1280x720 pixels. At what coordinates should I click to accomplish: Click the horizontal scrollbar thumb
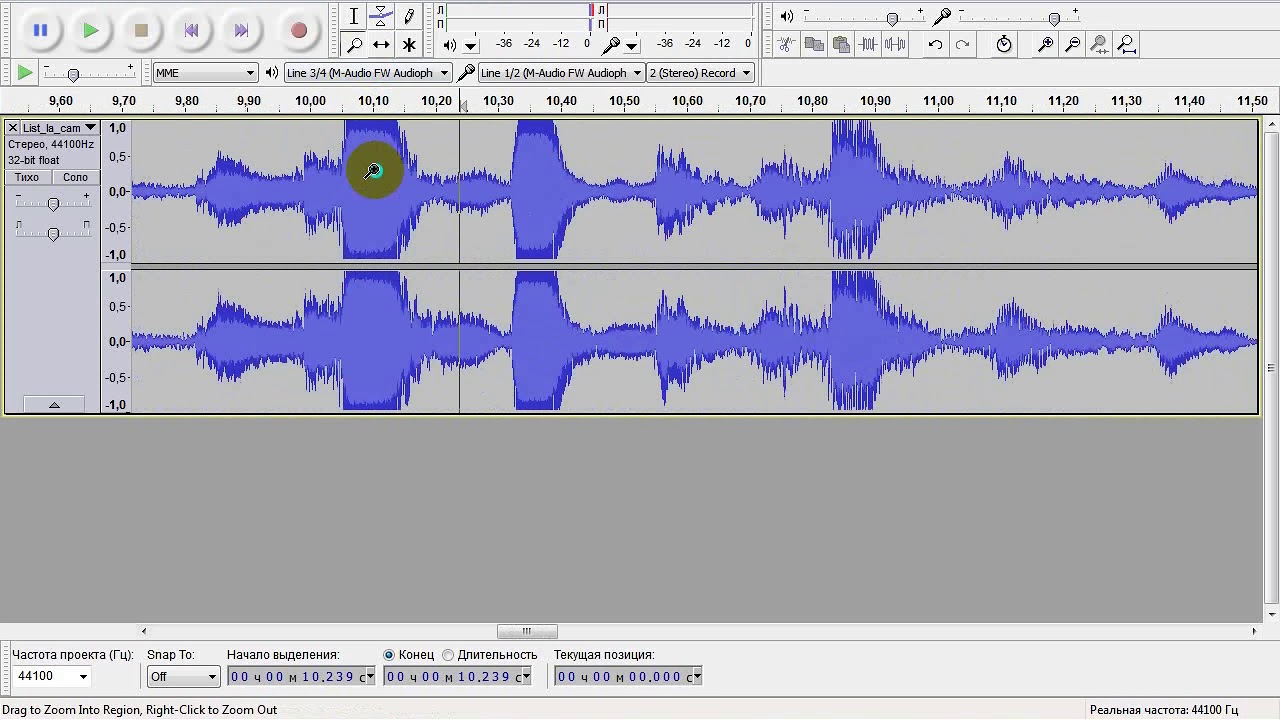point(527,631)
